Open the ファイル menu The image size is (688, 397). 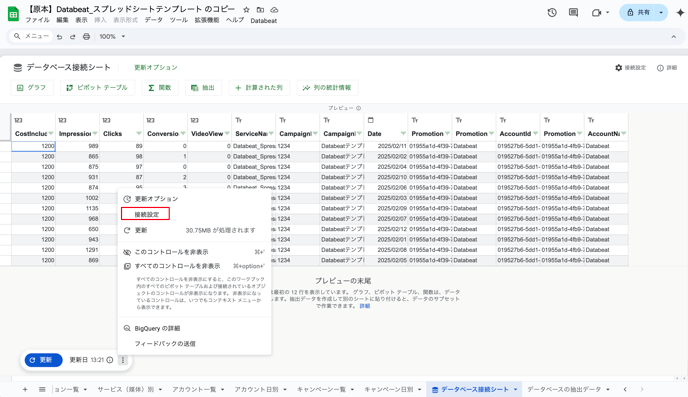pyautogui.click(x=37, y=20)
